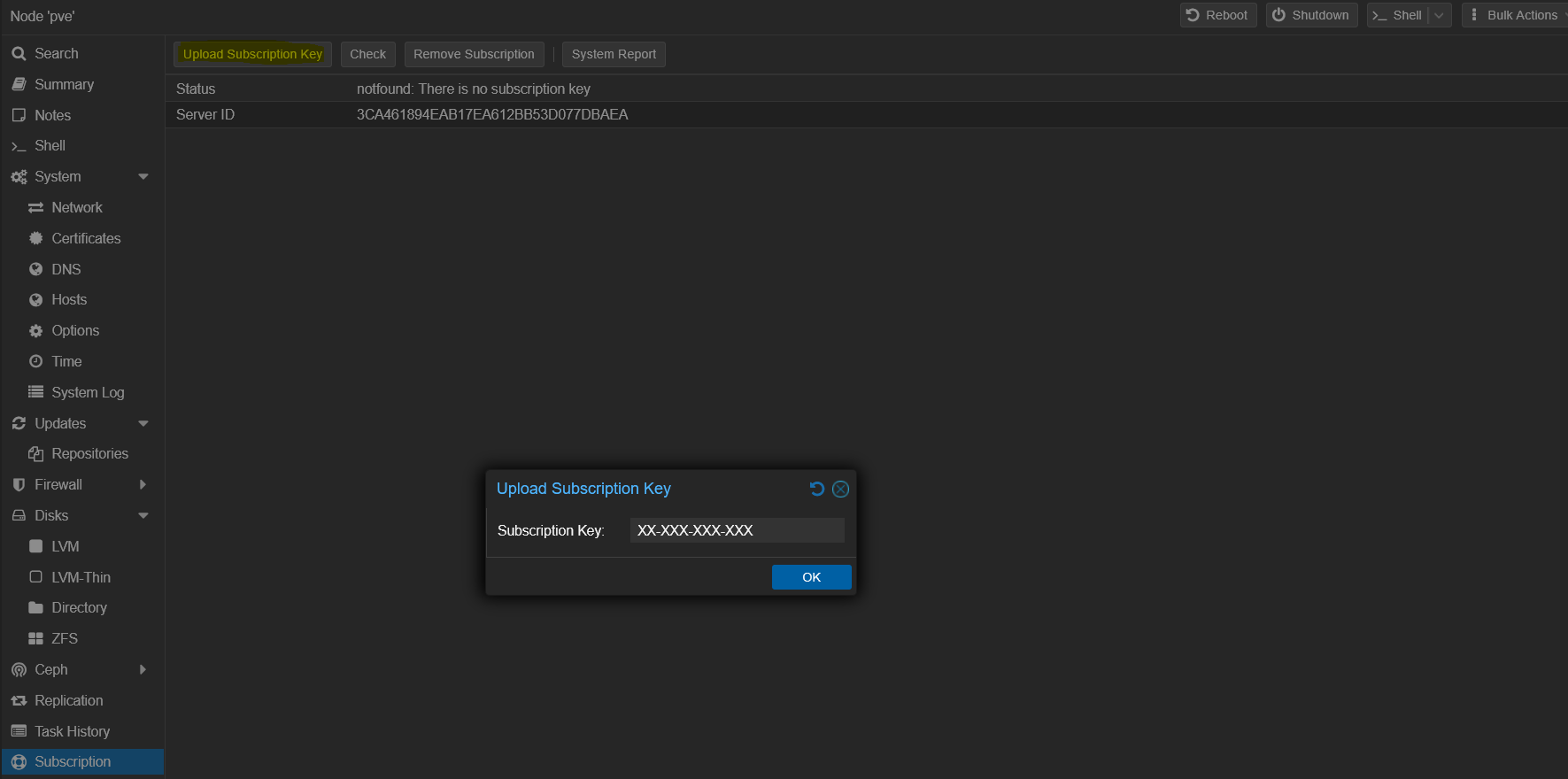Click the LVM-Thin outline square icon

36,577
